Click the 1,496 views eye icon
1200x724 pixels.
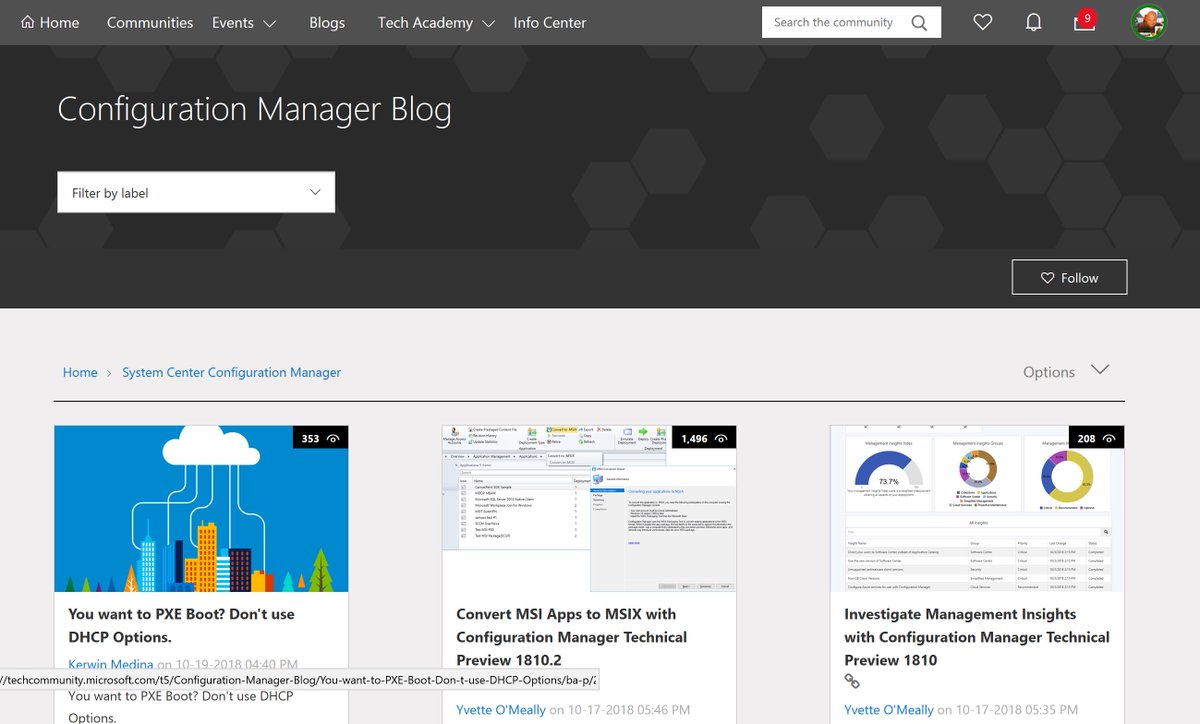tap(722, 438)
